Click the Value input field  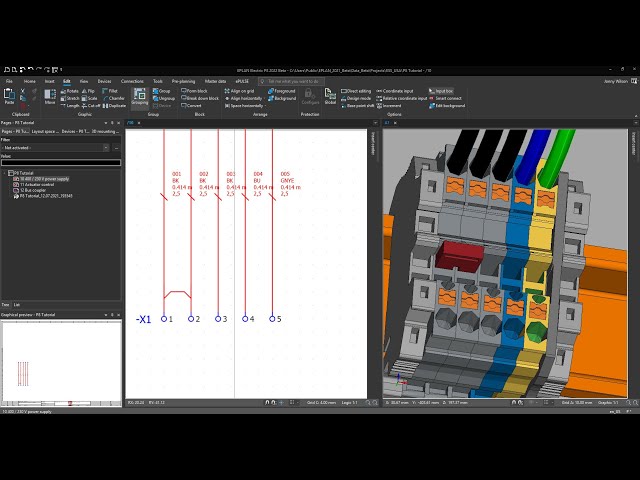[61, 162]
